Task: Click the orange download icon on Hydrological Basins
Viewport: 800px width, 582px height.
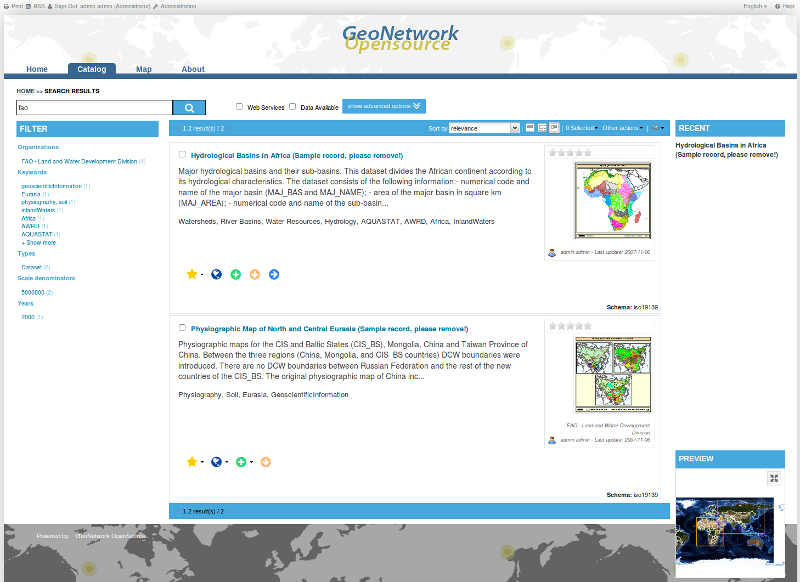Action: point(255,274)
